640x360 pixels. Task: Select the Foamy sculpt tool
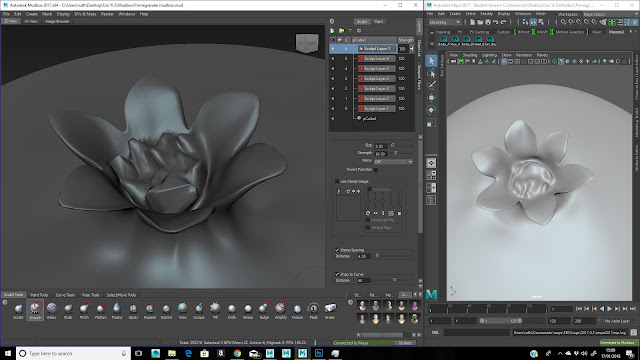tap(117, 311)
